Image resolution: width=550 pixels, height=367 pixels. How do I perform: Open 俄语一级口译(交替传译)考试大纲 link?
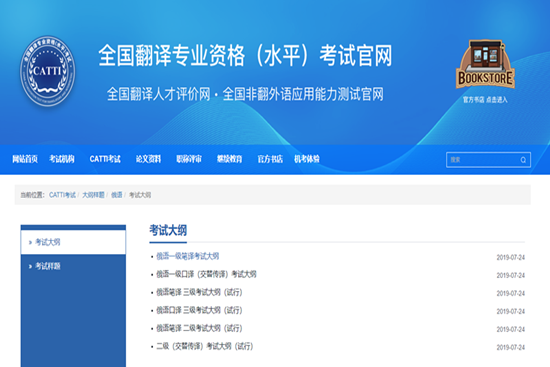[x=206, y=274]
